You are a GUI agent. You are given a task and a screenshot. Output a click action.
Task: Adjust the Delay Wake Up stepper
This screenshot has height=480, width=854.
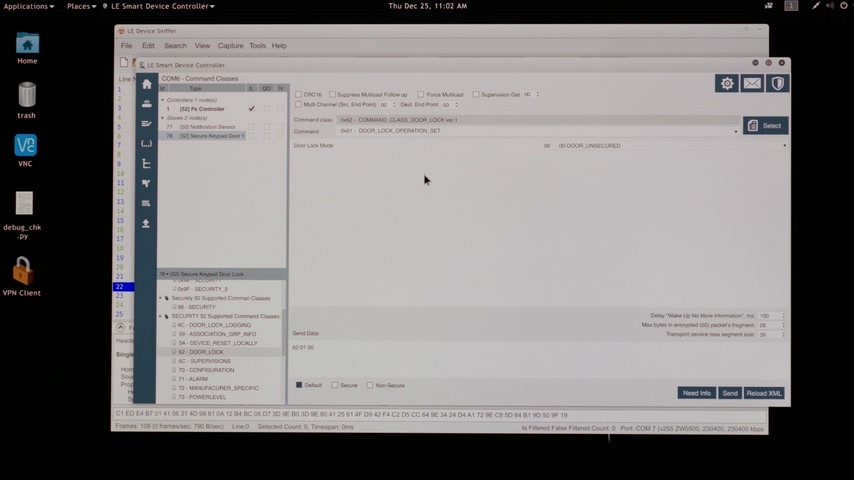click(783, 316)
